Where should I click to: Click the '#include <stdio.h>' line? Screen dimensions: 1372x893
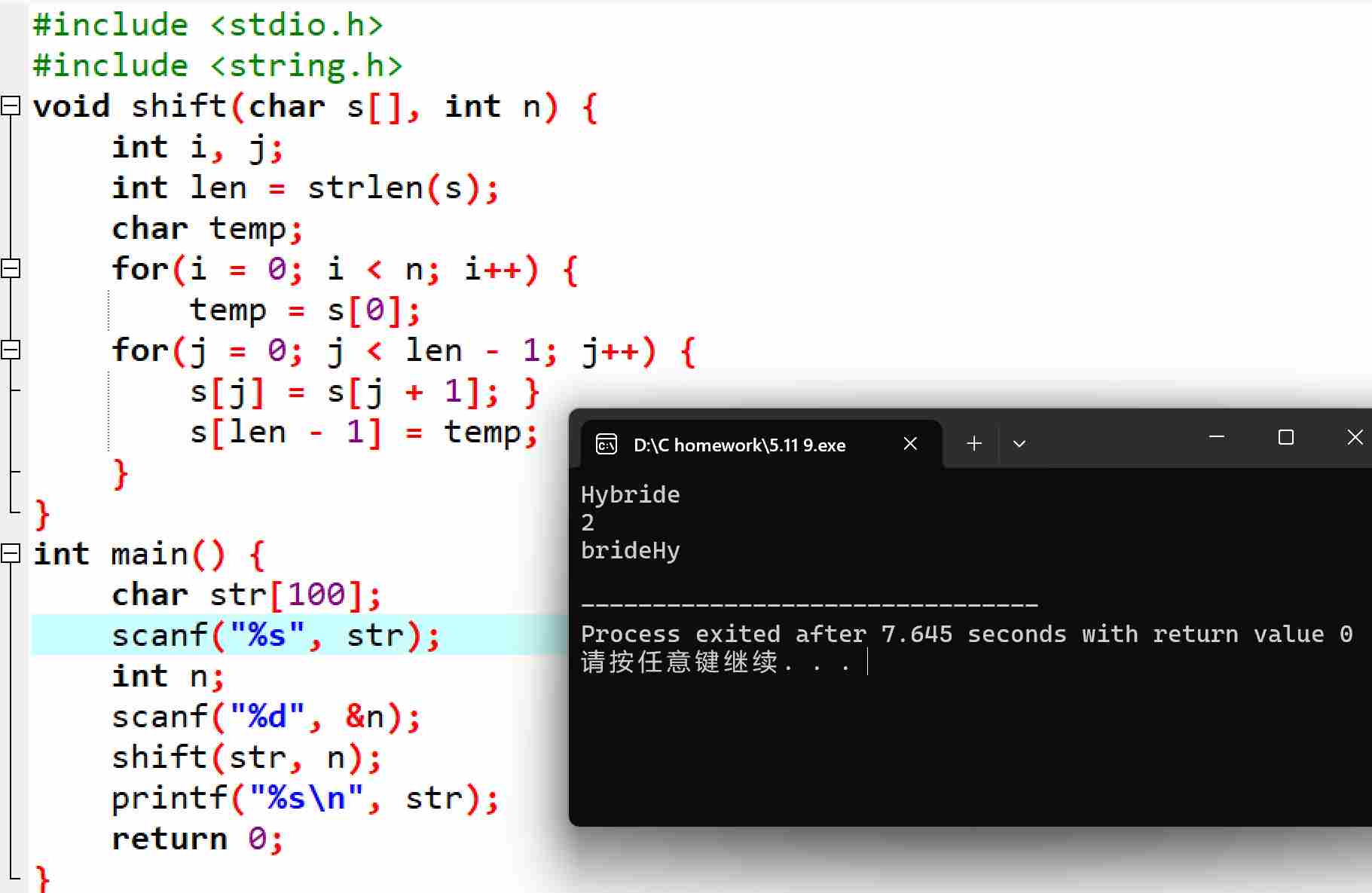pyautogui.click(x=209, y=25)
